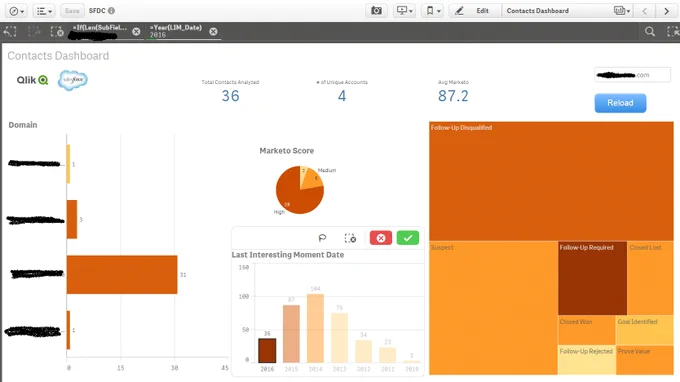The width and height of the screenshot is (680, 382).
Task: Select the Closed Won treemap block
Action: pos(587,330)
